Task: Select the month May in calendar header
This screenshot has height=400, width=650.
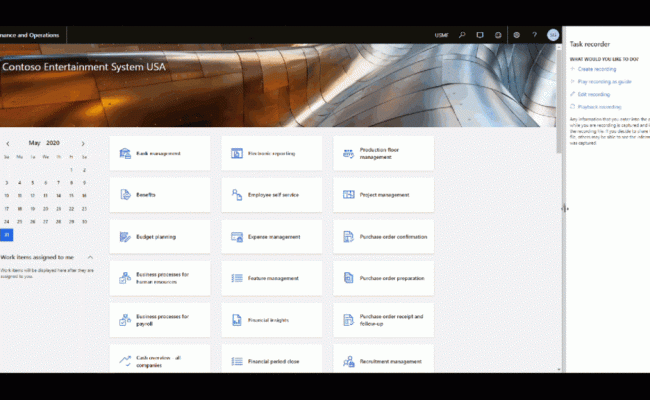Action: 34,143
